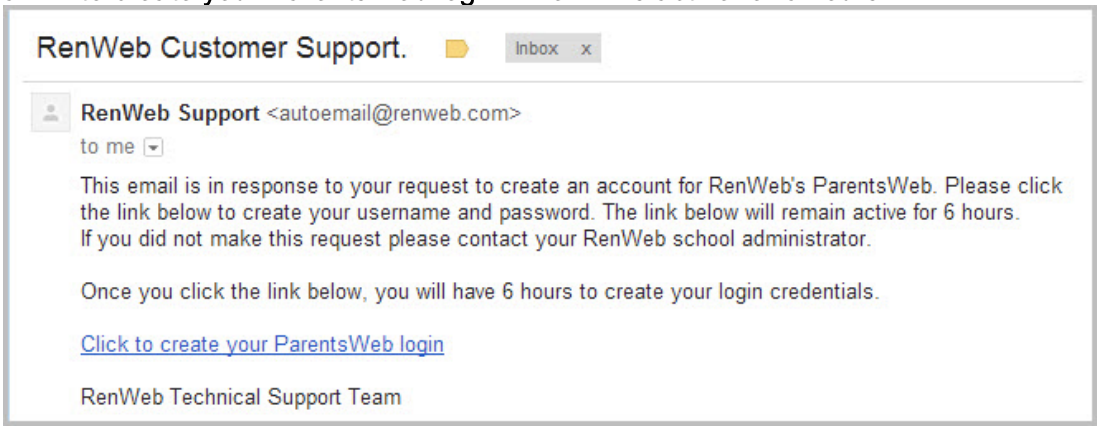Click the line mentioning "remain active for 6 hours"
The height and width of the screenshot is (428, 1100).
click(549, 213)
